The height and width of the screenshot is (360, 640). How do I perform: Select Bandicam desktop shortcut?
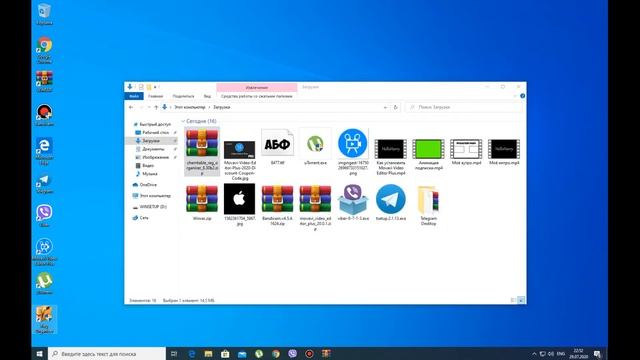click(44, 116)
